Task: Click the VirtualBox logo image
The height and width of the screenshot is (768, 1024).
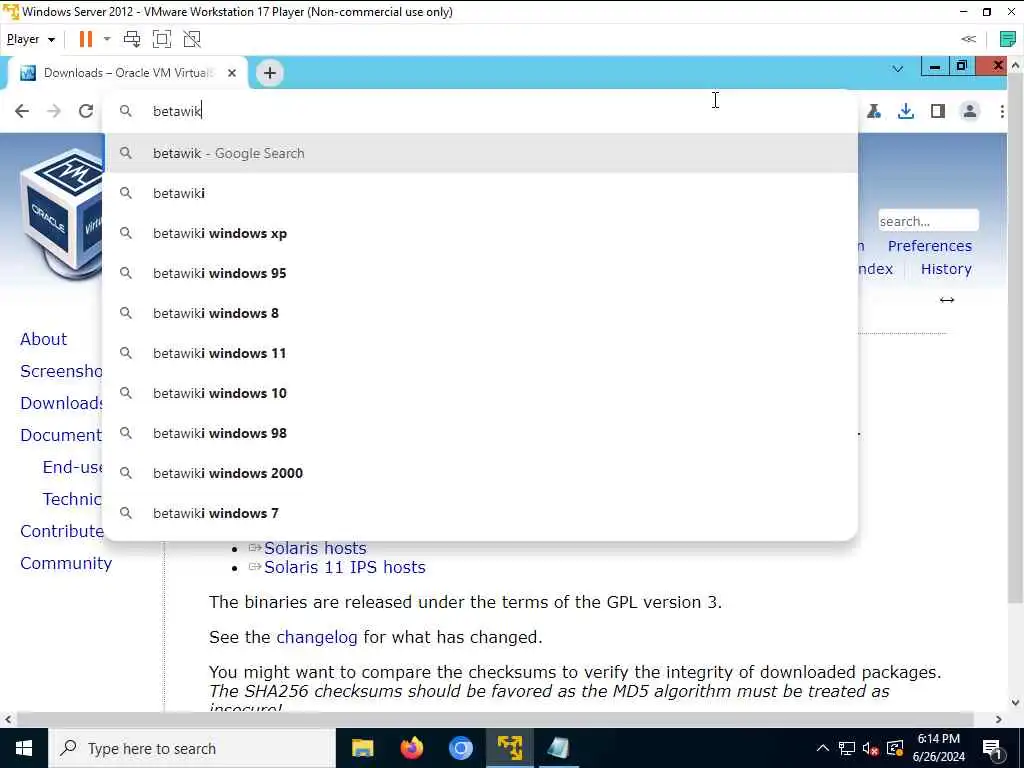Action: point(61,212)
